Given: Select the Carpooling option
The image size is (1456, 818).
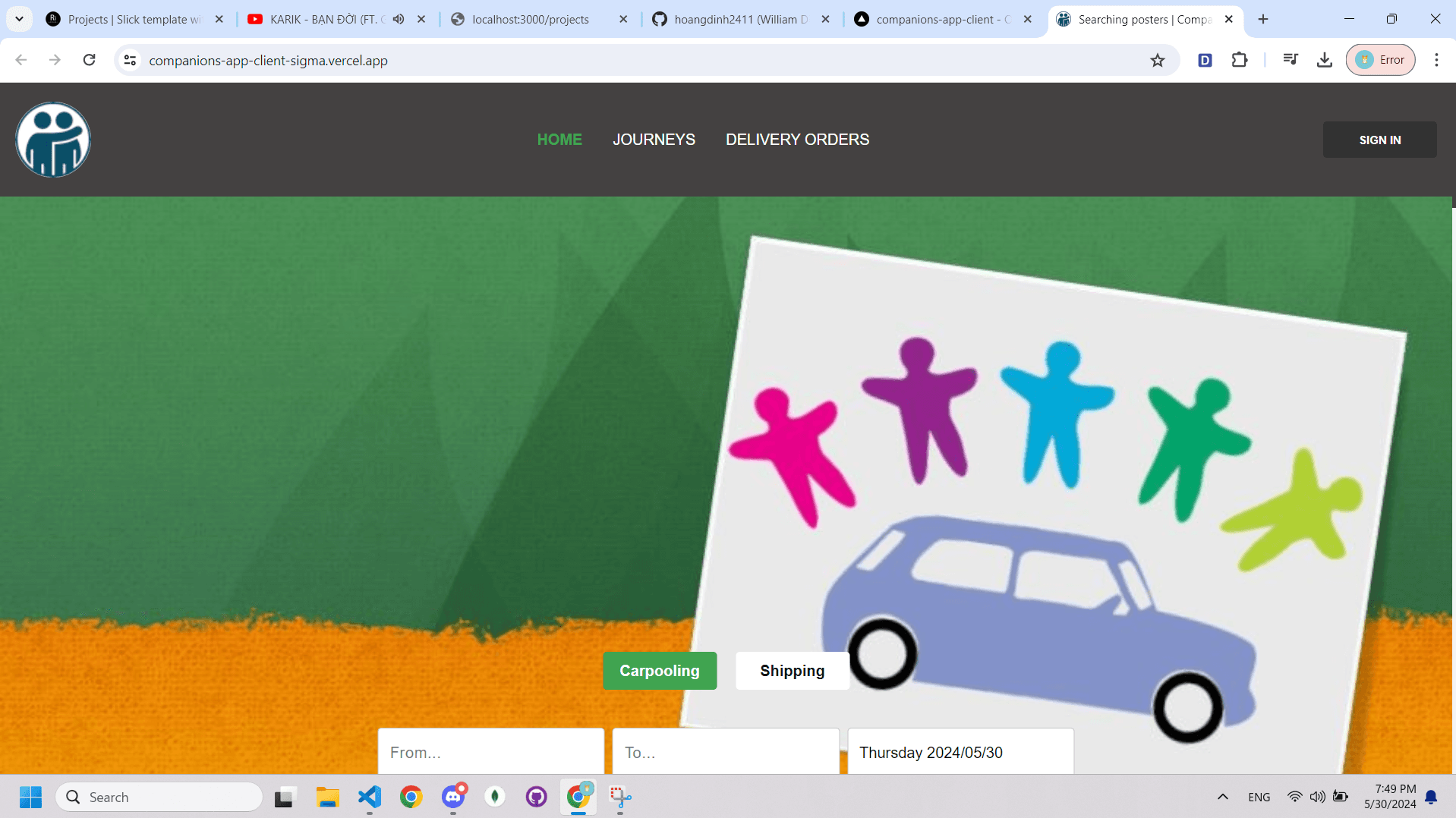Looking at the screenshot, I should (659, 671).
